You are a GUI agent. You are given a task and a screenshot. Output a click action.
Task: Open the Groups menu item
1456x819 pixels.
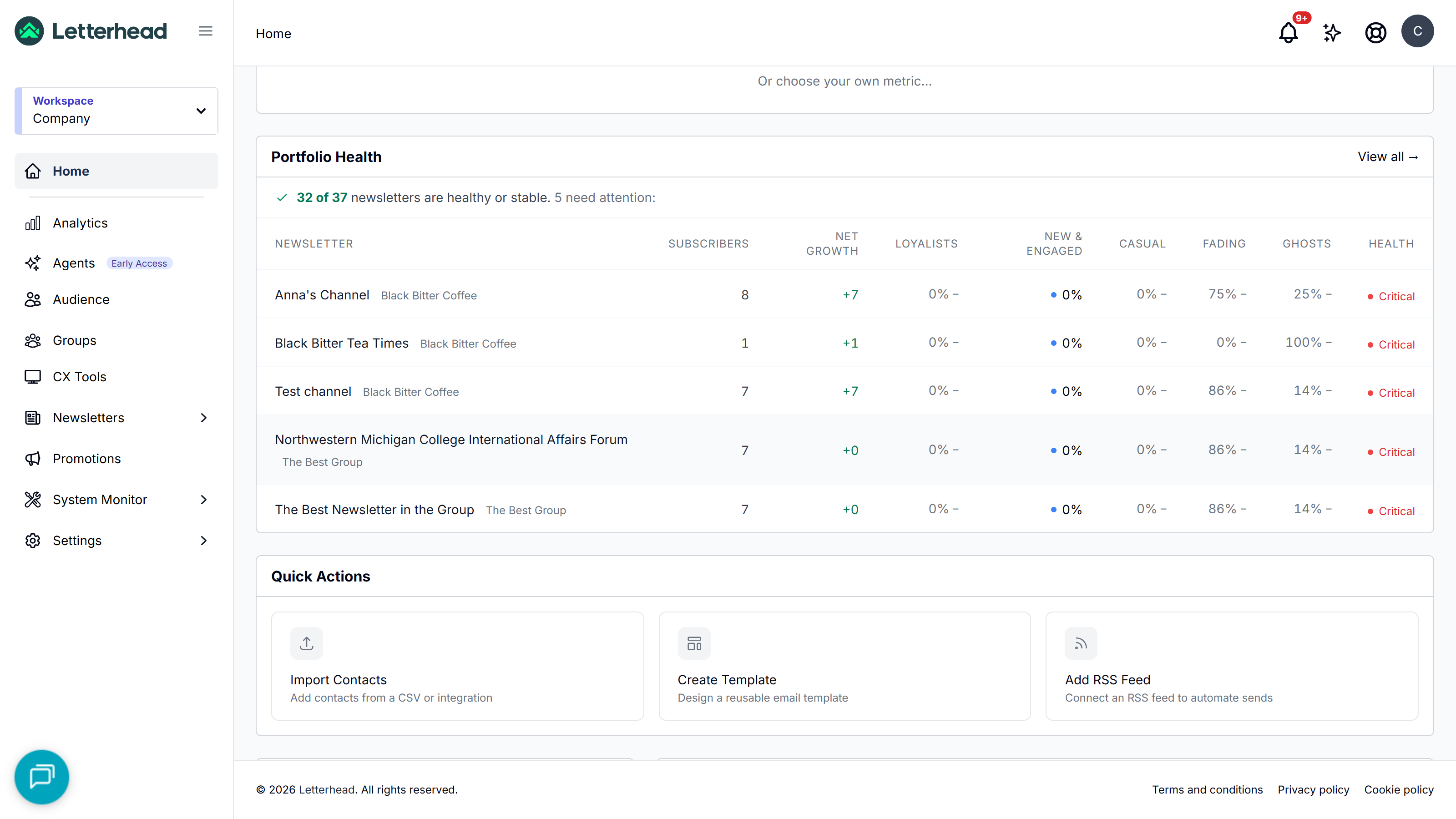[x=116, y=340]
